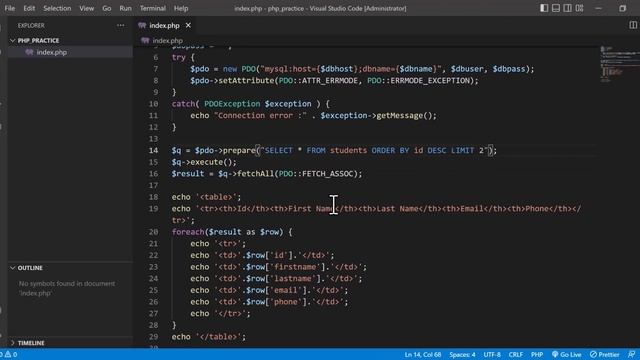The width and height of the screenshot is (640, 360).
Task: Open the Customize Layout icon
Action: (x=580, y=8)
